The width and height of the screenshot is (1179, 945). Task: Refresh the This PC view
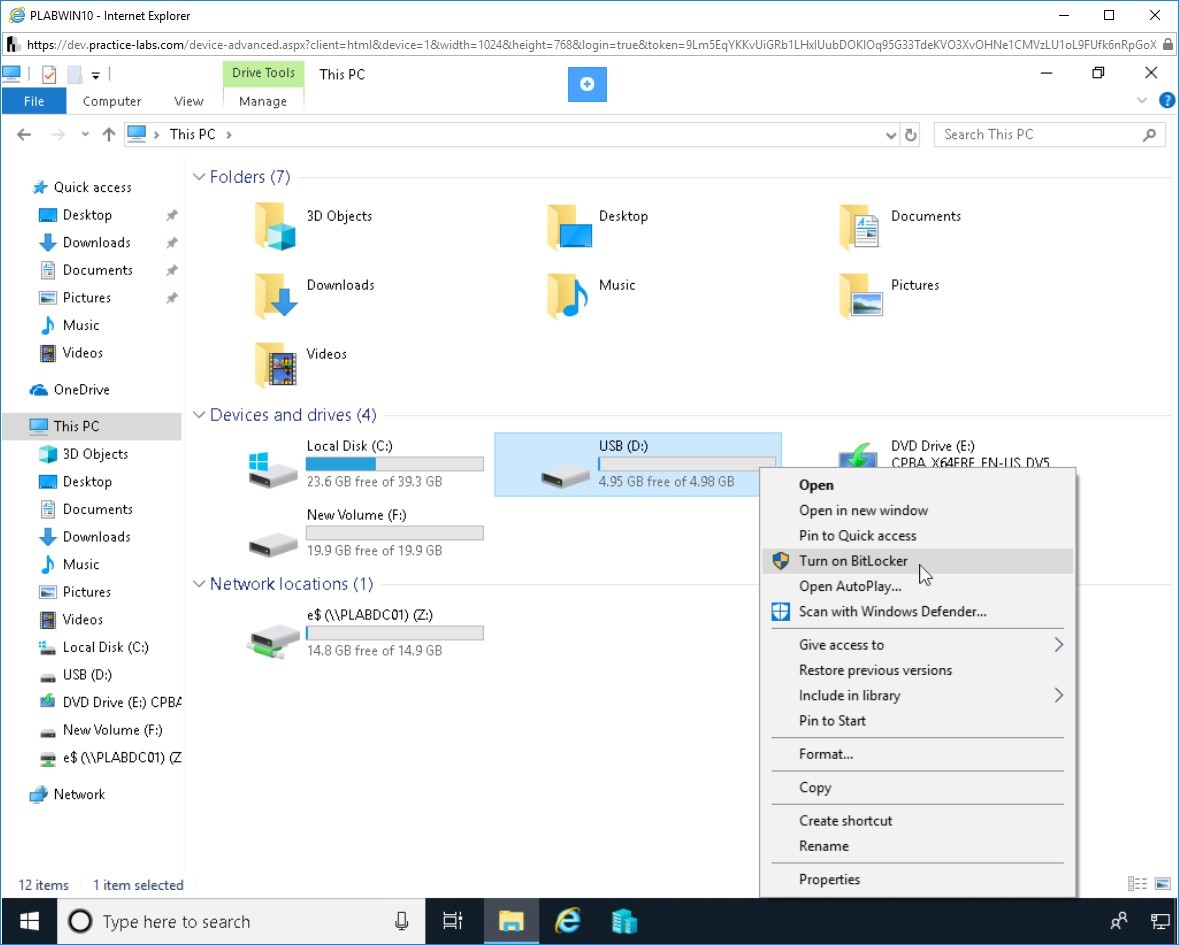[911, 135]
